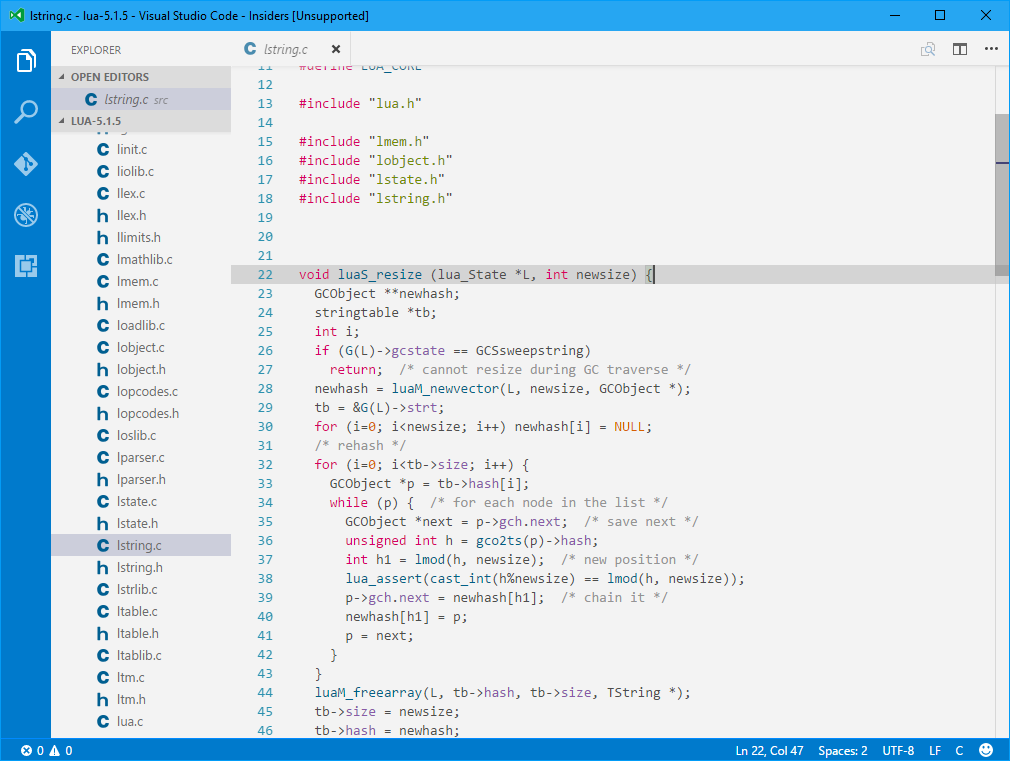Open the Git source control view
The image size is (1010, 761).
coord(26,164)
